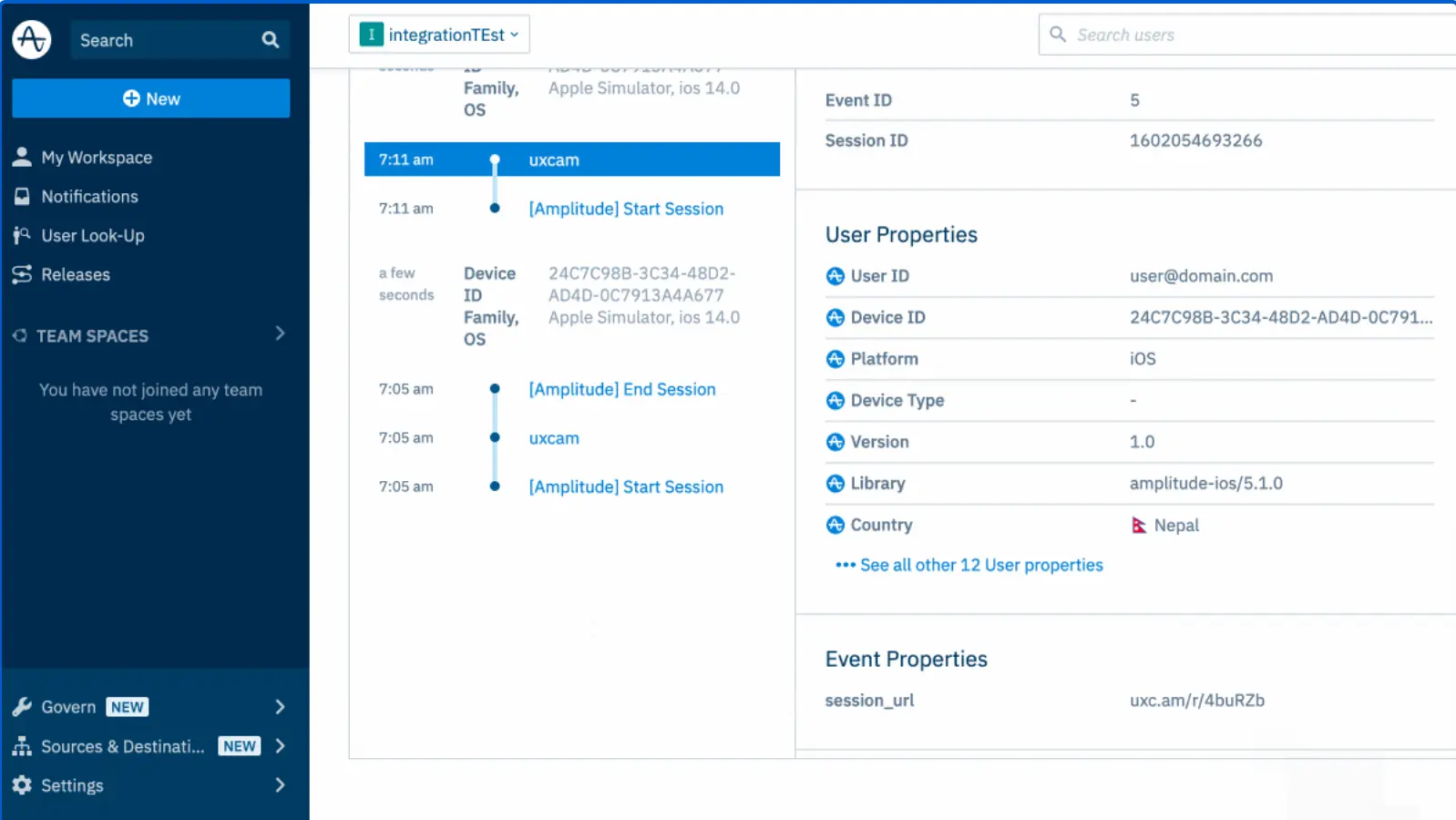Viewport: 1456px width, 820px height.
Task: Click the Releases icon
Action: point(22,274)
